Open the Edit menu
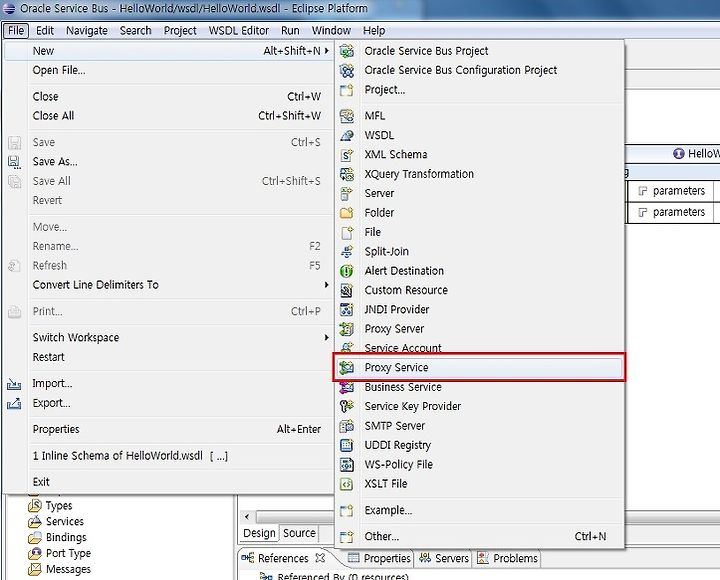720x580 pixels. (45, 31)
